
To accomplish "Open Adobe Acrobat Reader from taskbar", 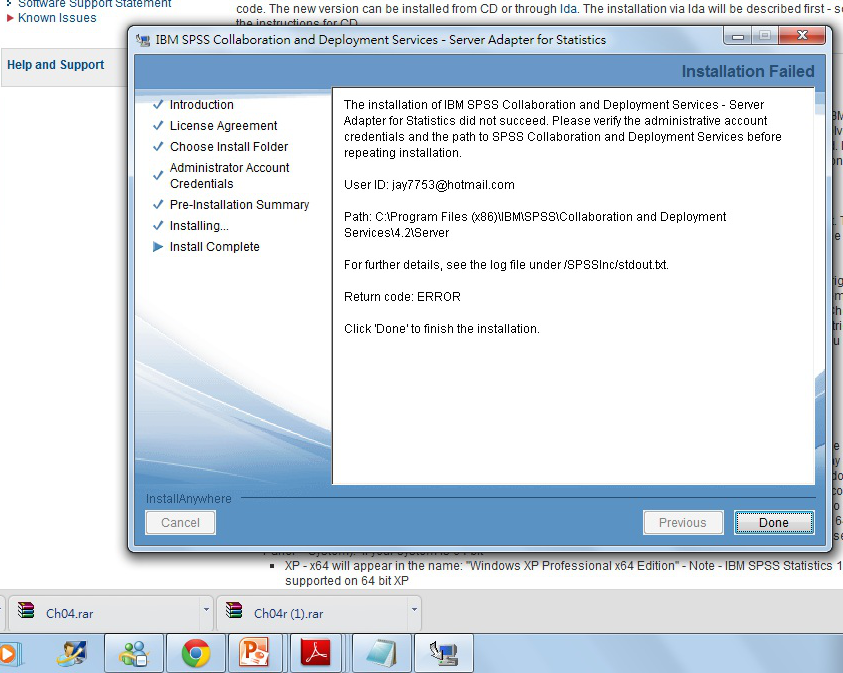I will click(316, 653).
